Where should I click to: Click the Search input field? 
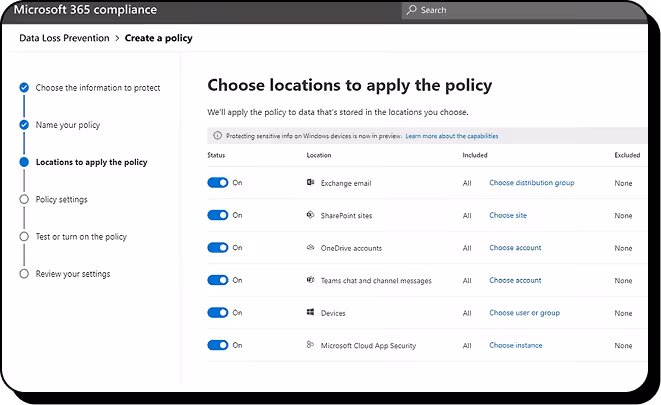pos(523,10)
